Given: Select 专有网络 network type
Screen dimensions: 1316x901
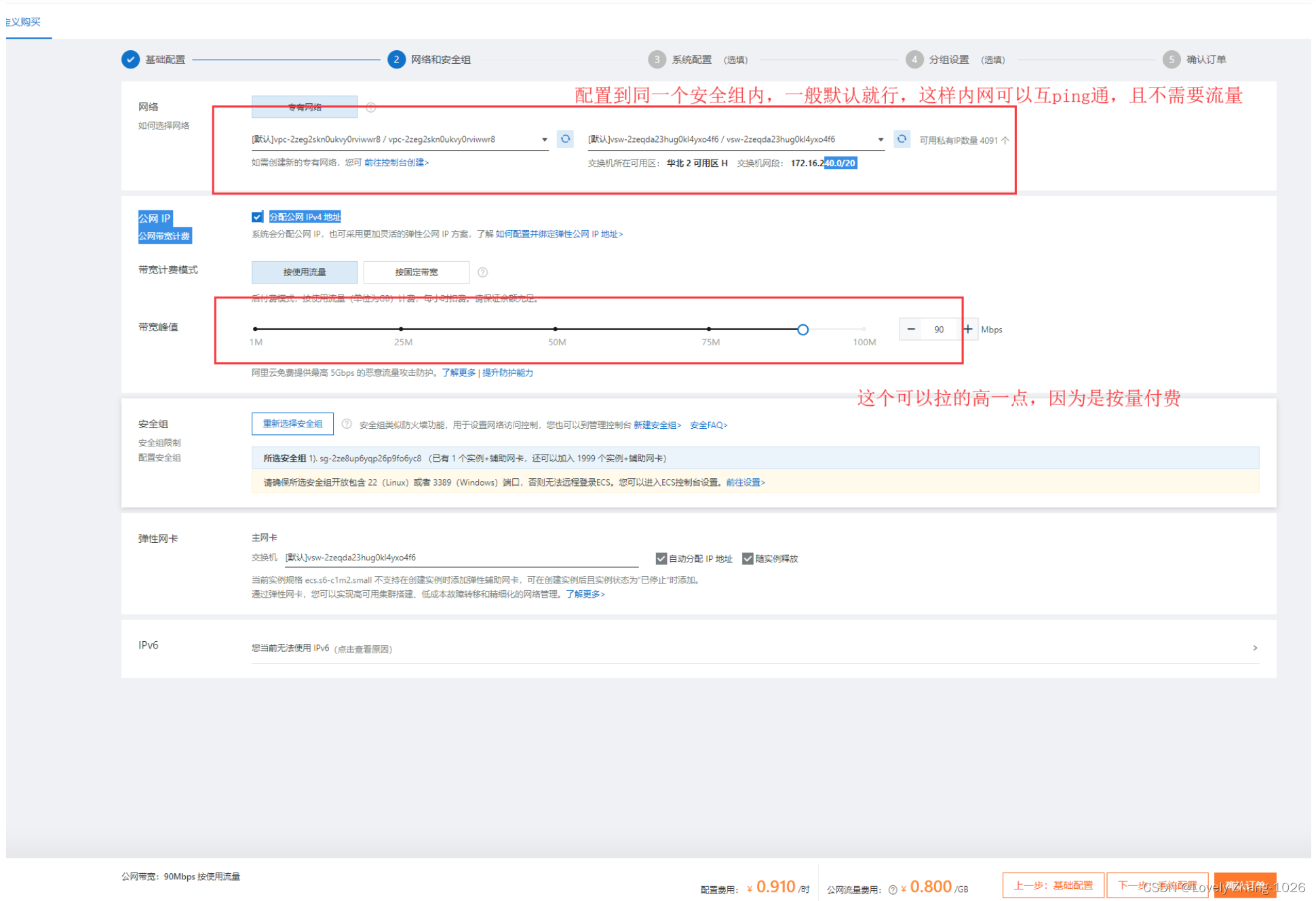Looking at the screenshot, I should (x=305, y=107).
